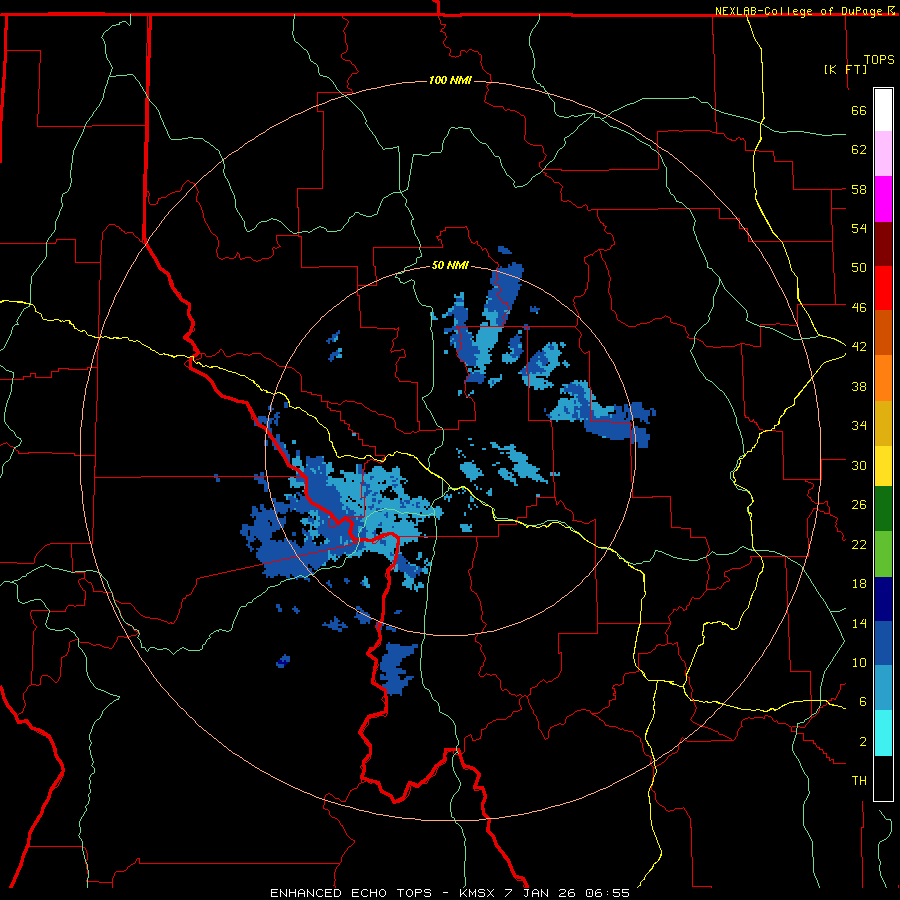Click the legend value 50
This screenshot has height=900, width=900.
point(859,267)
